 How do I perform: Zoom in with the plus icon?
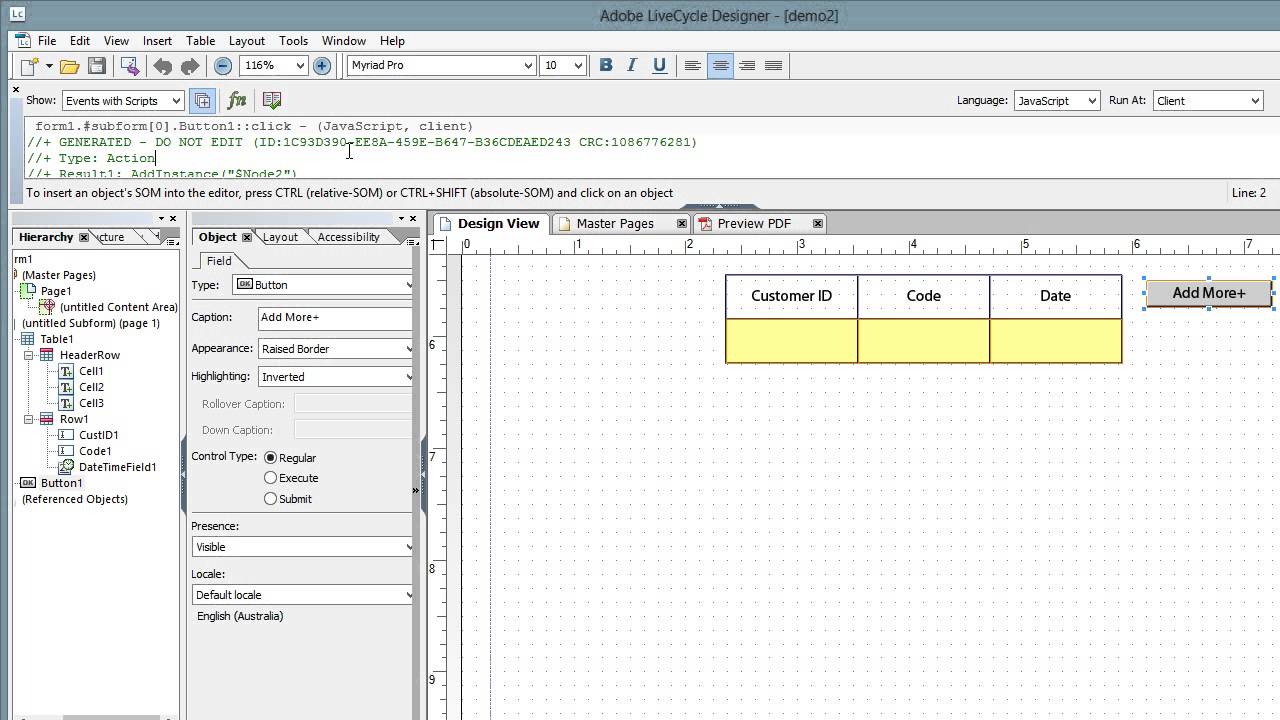pos(322,66)
